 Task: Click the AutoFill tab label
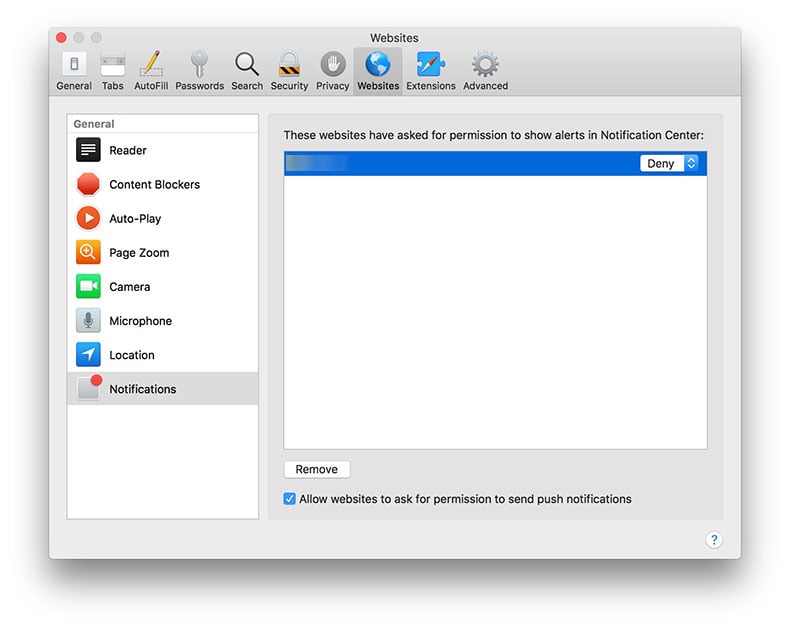151,86
